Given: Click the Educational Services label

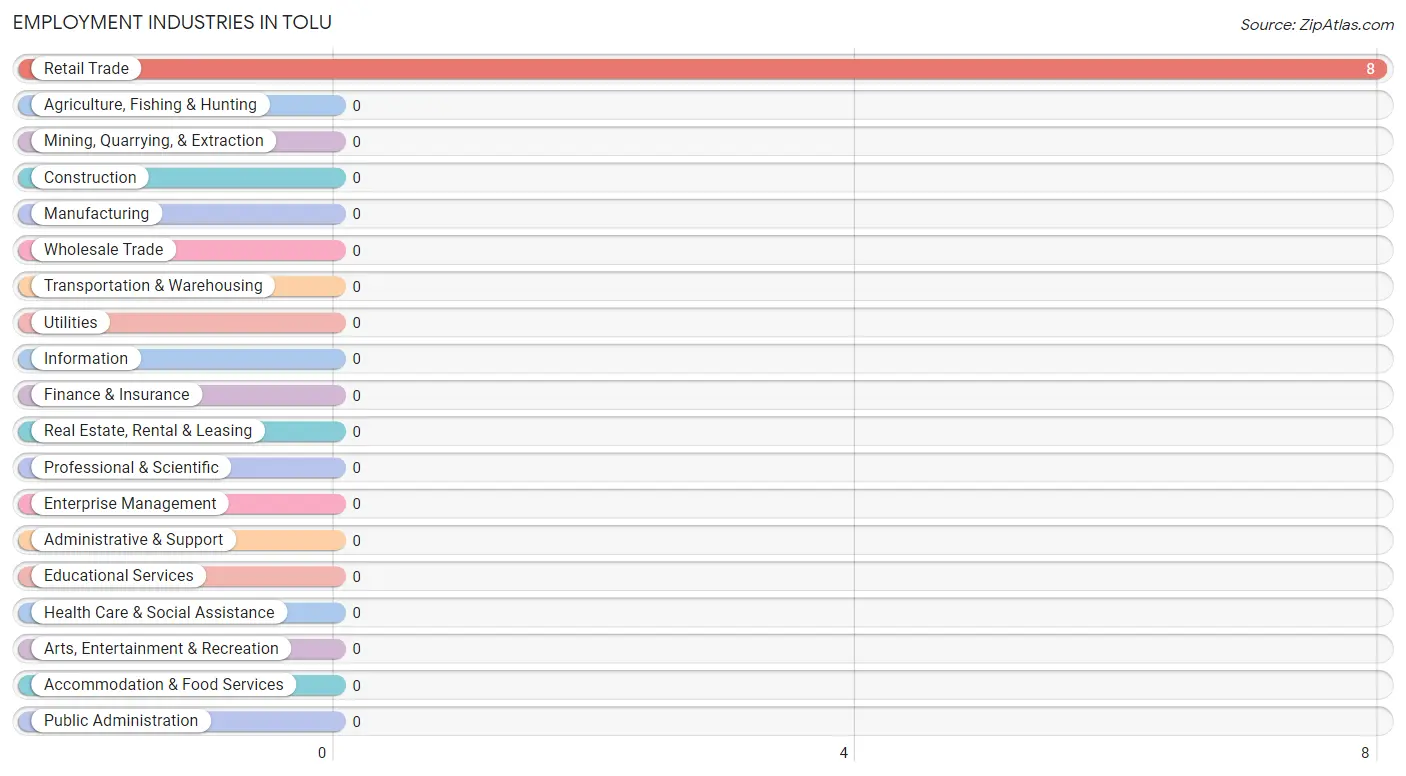Looking at the screenshot, I should coord(119,576).
